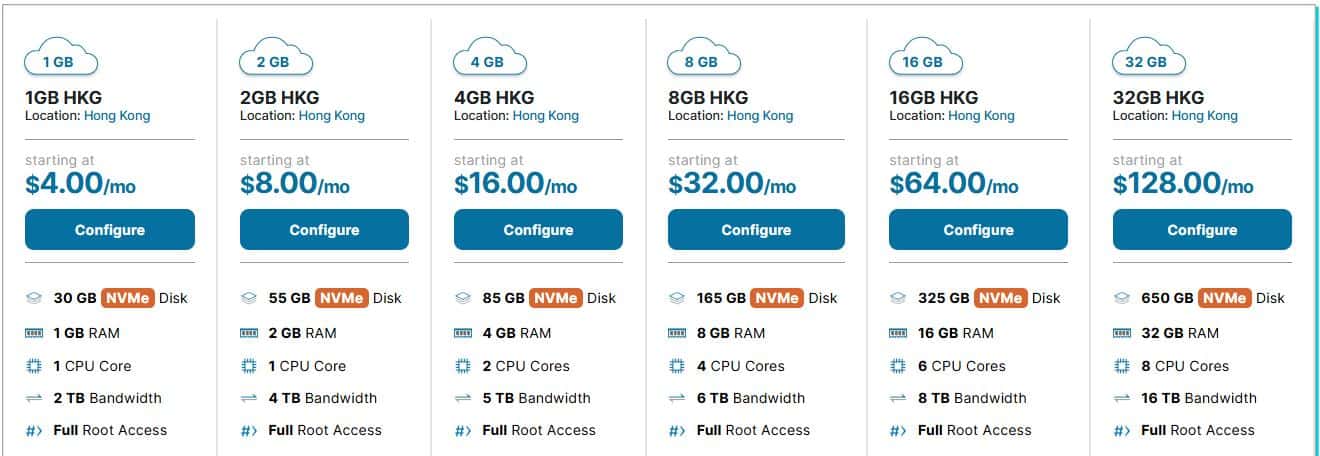Configure the 4GB HKG plan
1320x456 pixels.
click(x=538, y=230)
